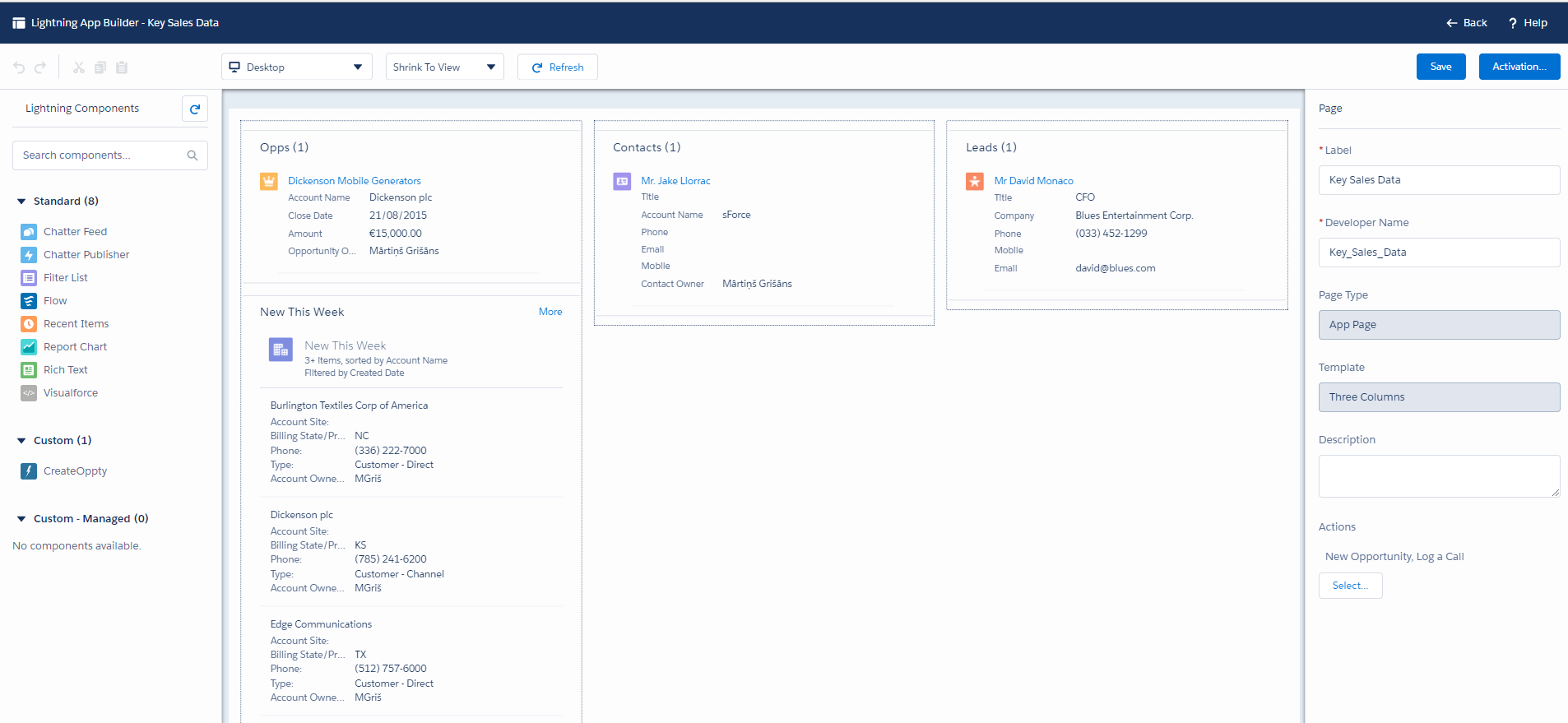1568x723 pixels.
Task: Select the Chatter Feed component
Action: tap(75, 232)
